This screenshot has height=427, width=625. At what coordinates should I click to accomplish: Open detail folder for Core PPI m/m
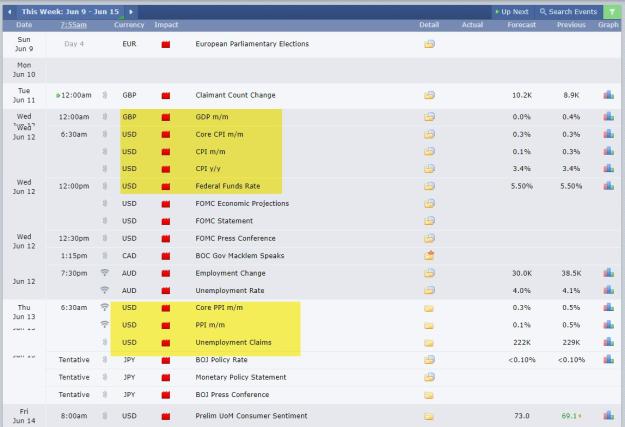tap(428, 308)
